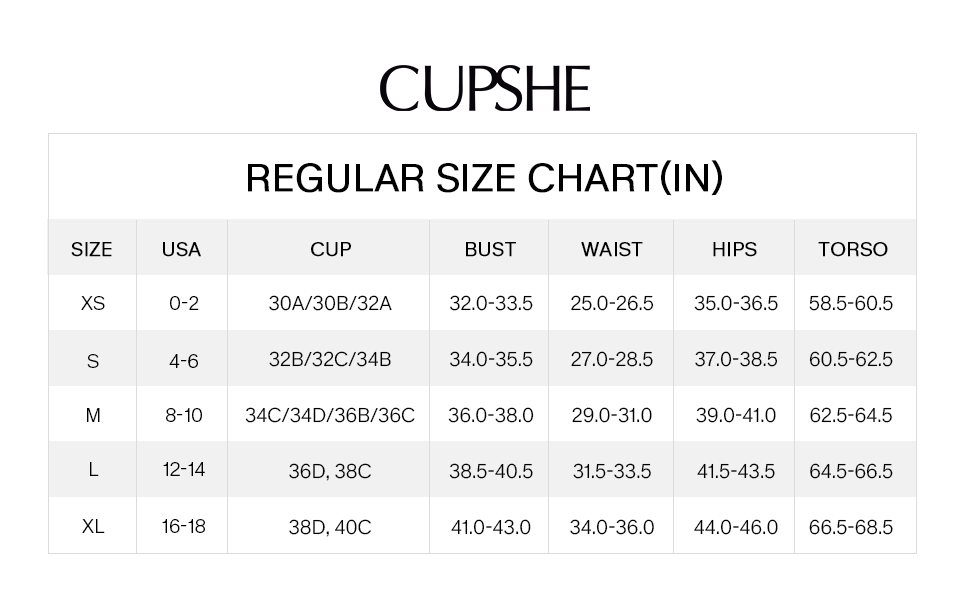Select the CUP column header
Image resolution: width=970 pixels, height=600 pixels.
click(330, 249)
